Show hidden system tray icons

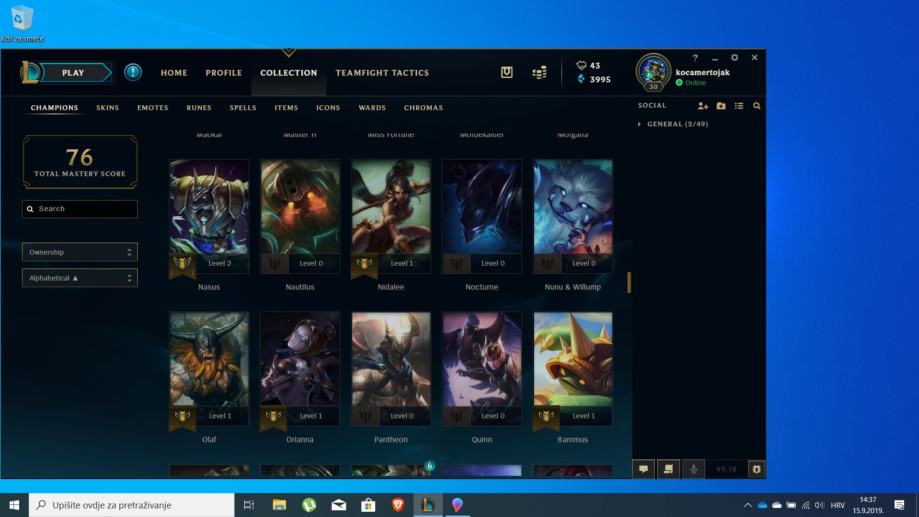(748, 505)
